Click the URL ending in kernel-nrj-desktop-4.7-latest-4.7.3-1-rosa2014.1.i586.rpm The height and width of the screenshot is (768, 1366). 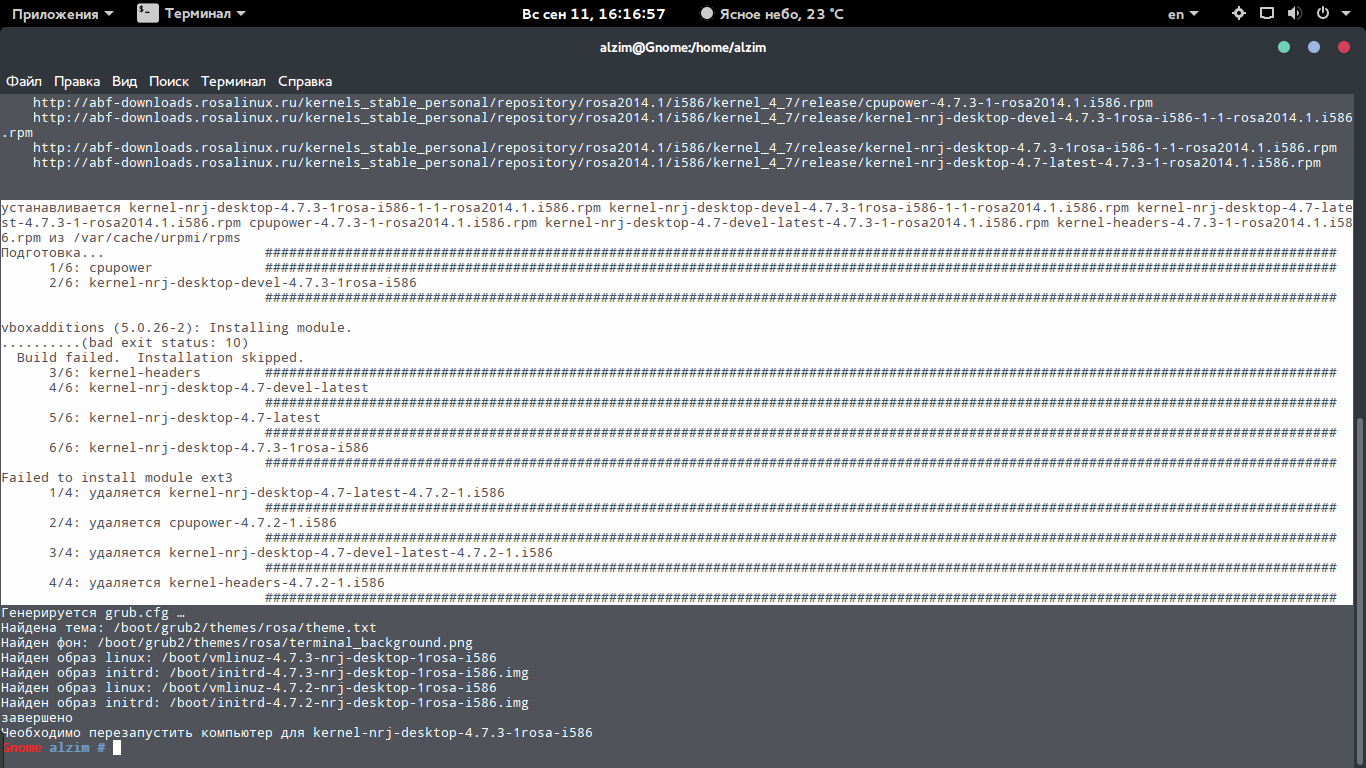677,163
